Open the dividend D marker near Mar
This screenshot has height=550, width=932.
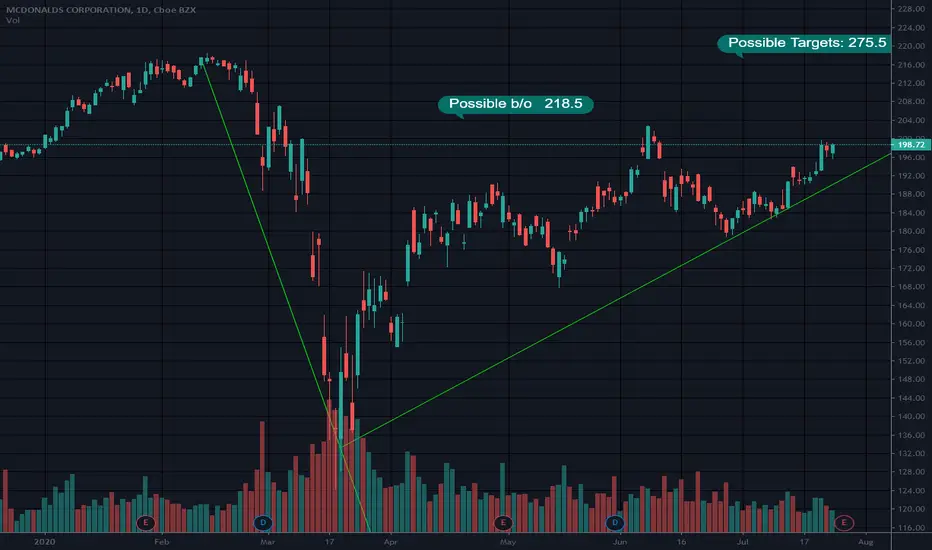[263, 523]
